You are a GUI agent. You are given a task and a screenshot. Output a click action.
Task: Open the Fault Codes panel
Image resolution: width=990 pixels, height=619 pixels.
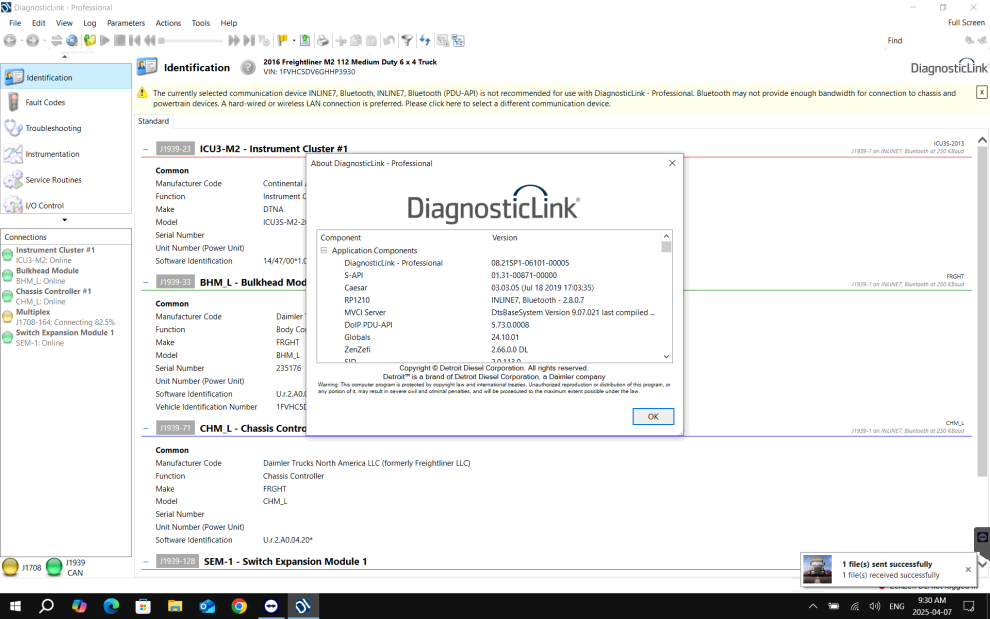[x=45, y=102]
